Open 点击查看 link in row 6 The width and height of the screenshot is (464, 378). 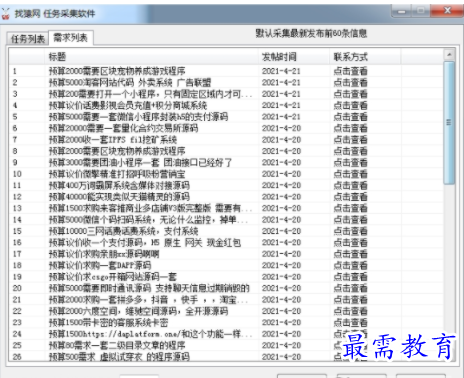(x=350, y=128)
